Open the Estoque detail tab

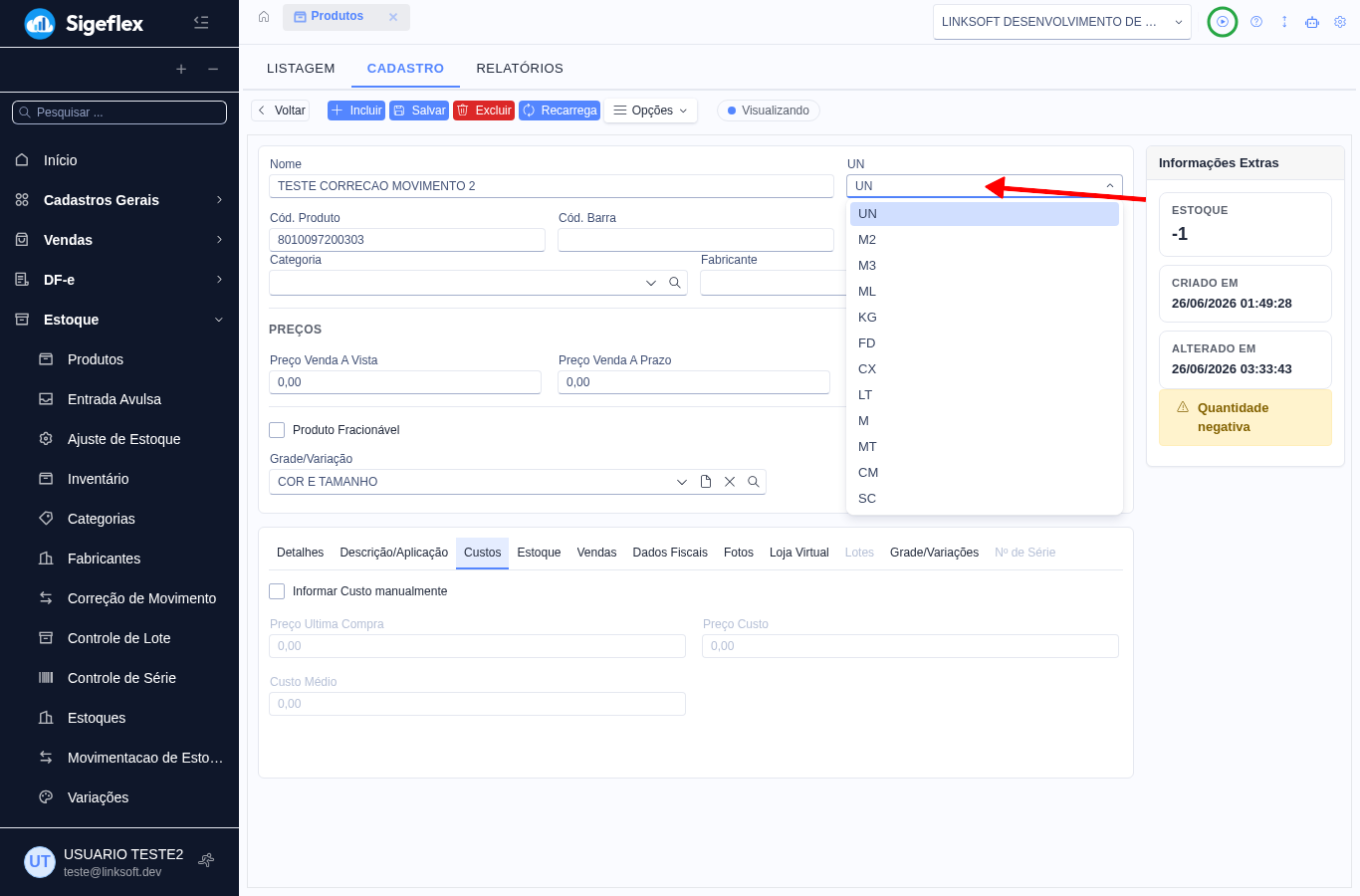pos(539,553)
